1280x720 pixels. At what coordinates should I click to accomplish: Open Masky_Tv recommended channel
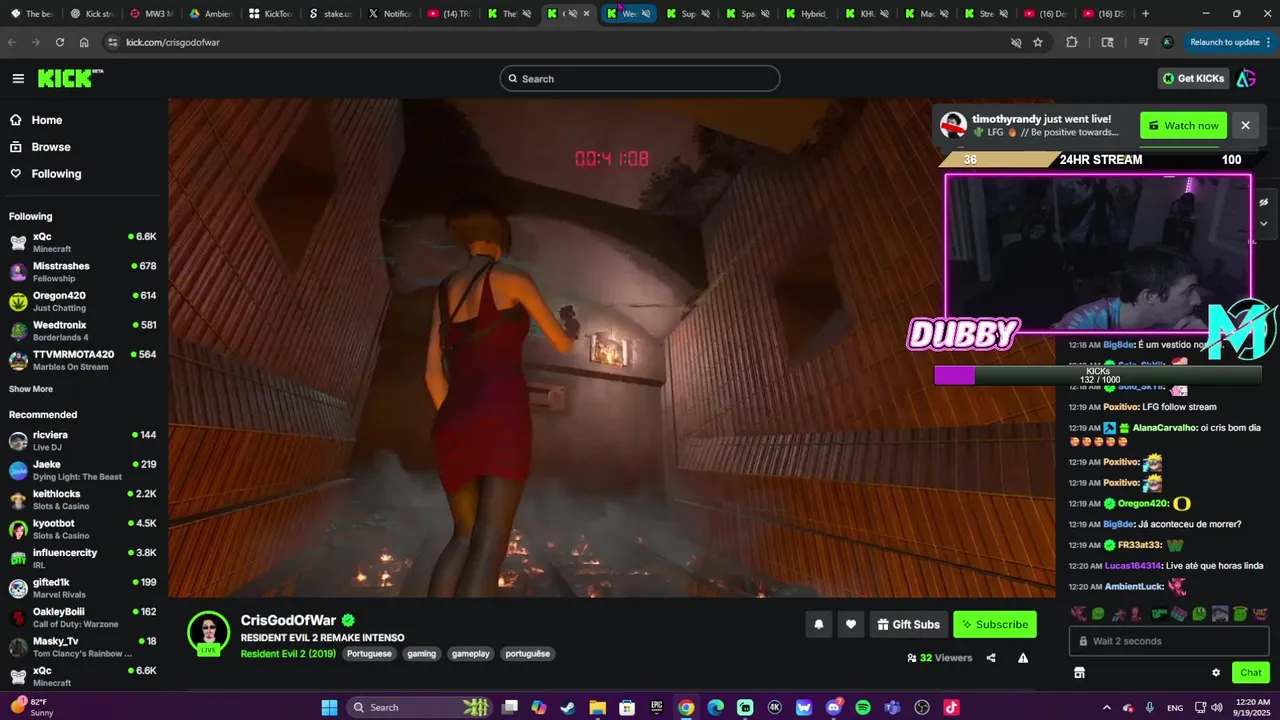pyautogui.click(x=83, y=647)
